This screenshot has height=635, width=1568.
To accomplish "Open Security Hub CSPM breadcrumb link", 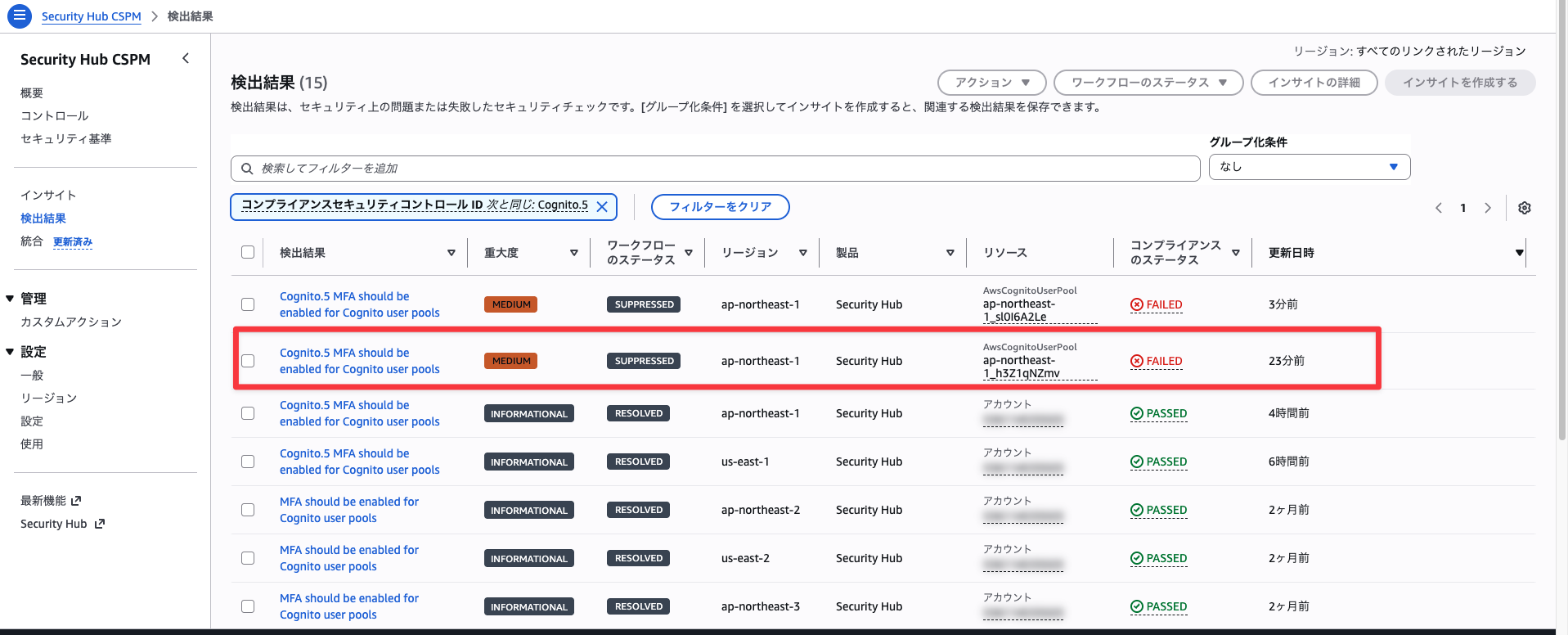I will click(x=92, y=16).
